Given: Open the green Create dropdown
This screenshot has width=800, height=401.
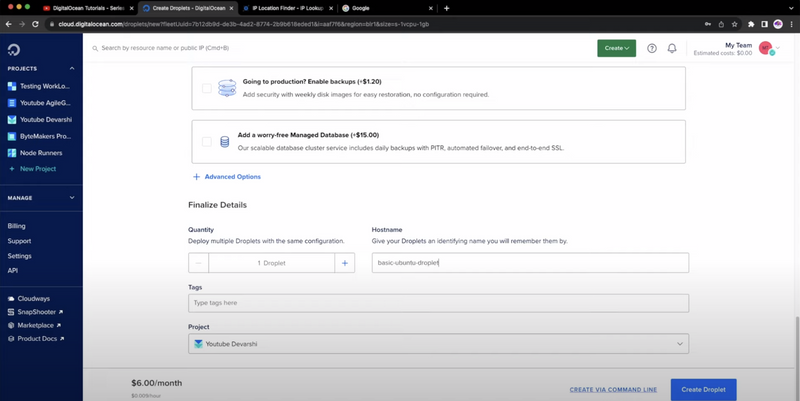Looking at the screenshot, I should (x=616, y=48).
